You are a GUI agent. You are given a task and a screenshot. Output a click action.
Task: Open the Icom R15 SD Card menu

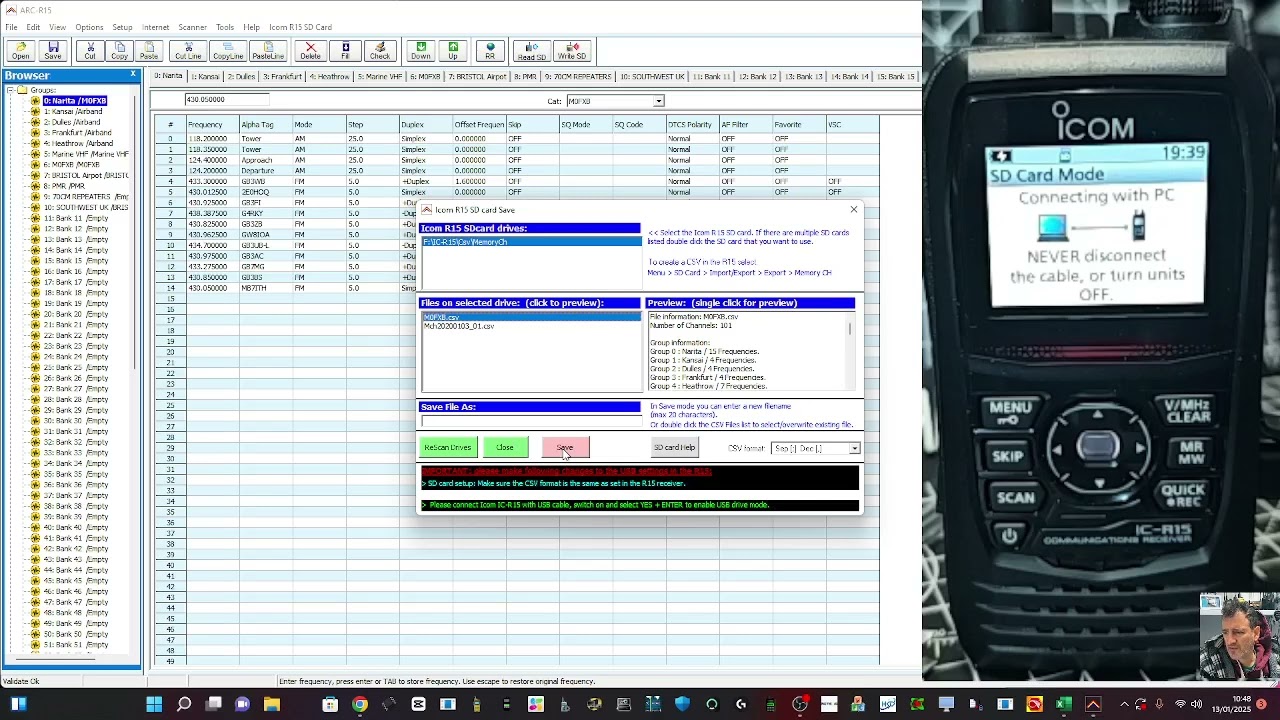point(300,27)
